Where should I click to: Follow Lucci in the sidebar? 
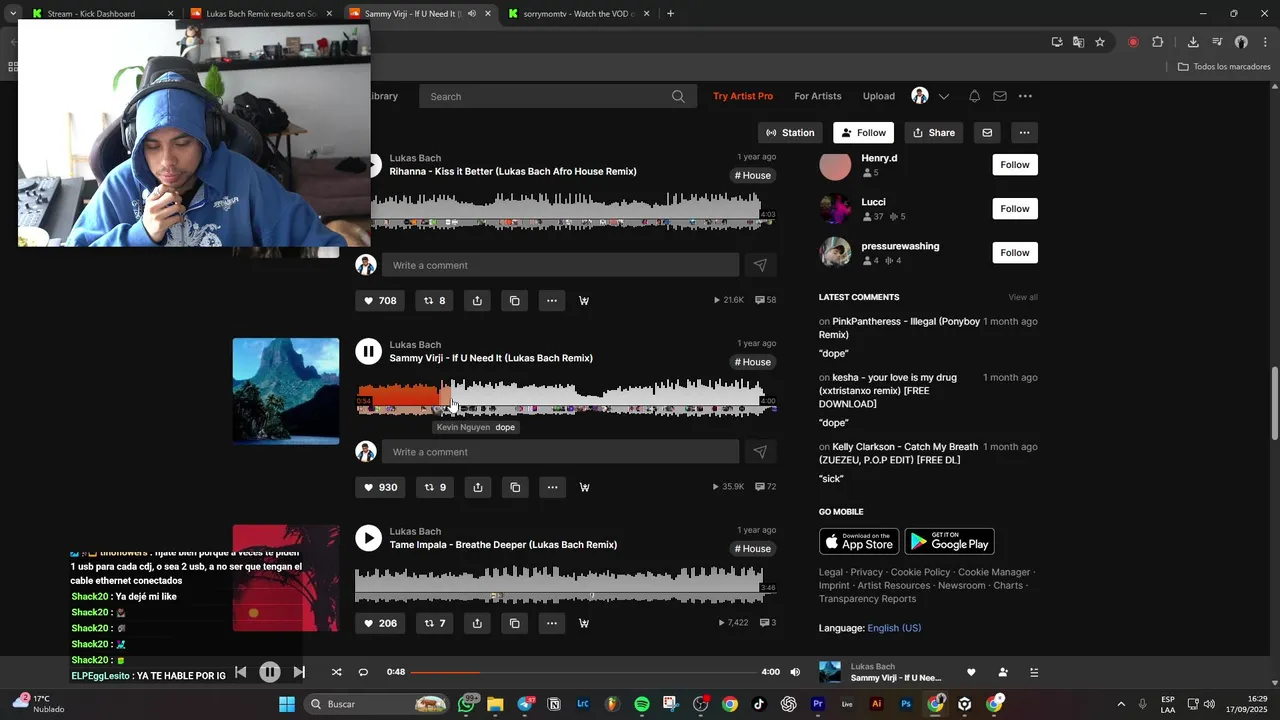coord(1015,209)
